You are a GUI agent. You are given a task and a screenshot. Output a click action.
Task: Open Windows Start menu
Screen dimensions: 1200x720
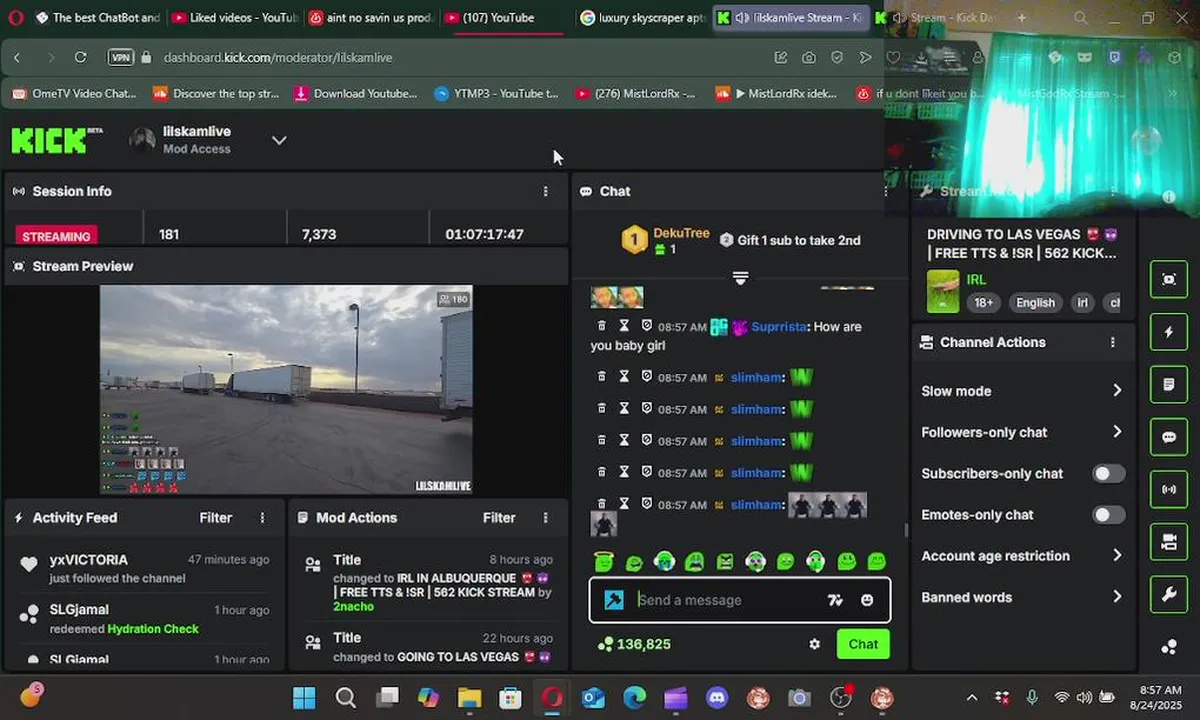304,697
